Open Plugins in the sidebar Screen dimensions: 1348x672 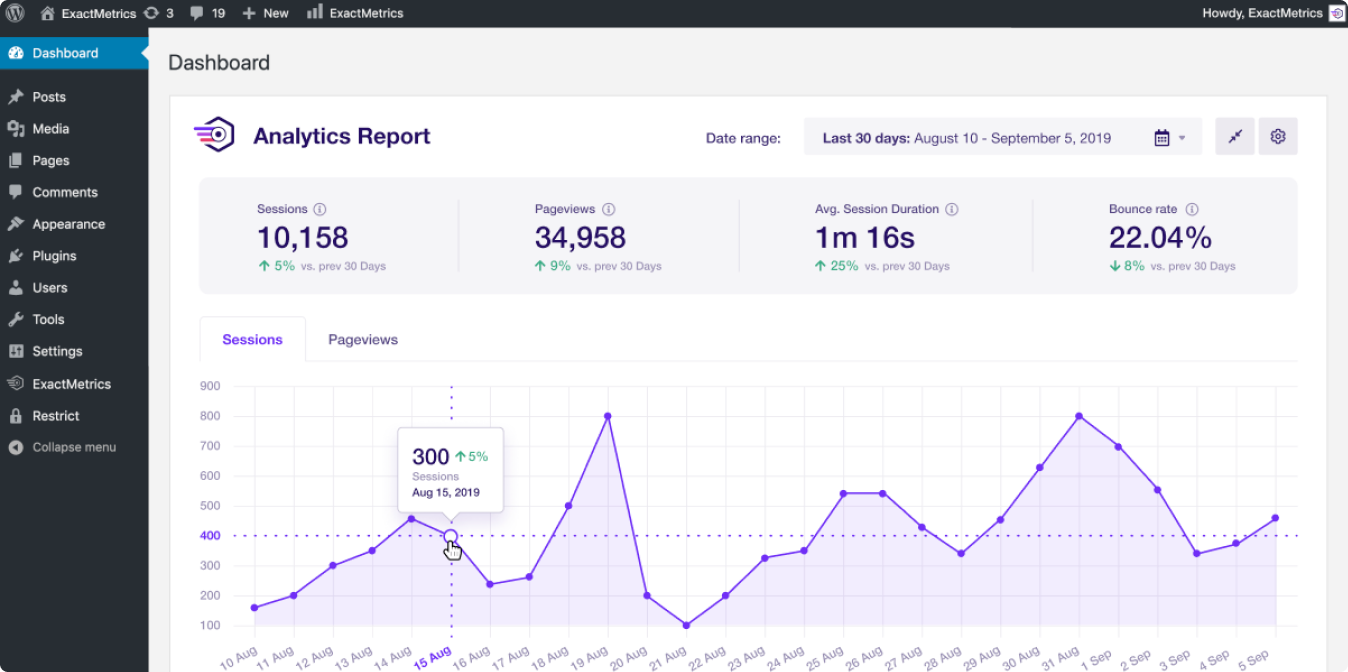pyautogui.click(x=54, y=256)
